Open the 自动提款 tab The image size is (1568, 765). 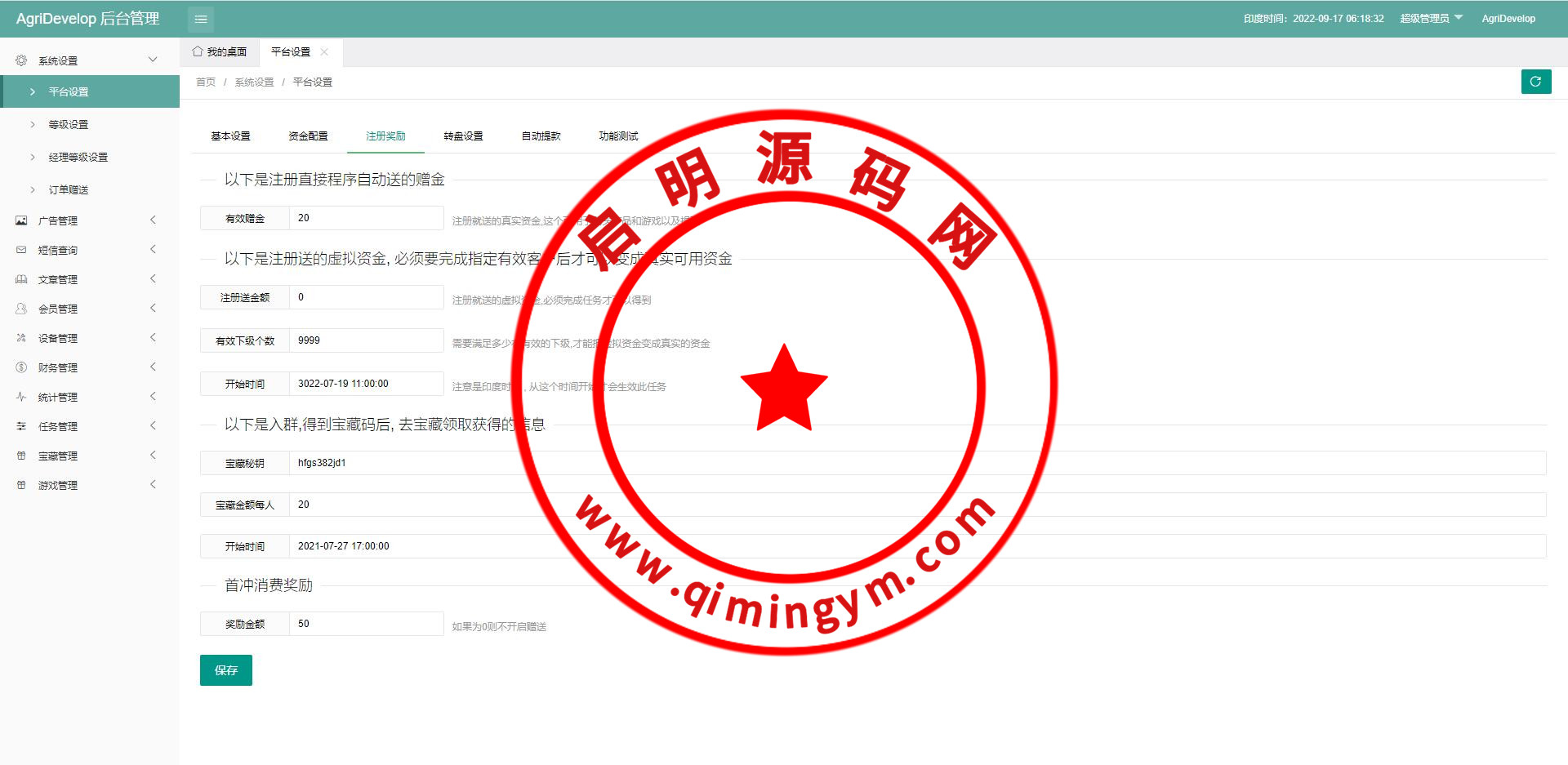pyautogui.click(x=541, y=136)
